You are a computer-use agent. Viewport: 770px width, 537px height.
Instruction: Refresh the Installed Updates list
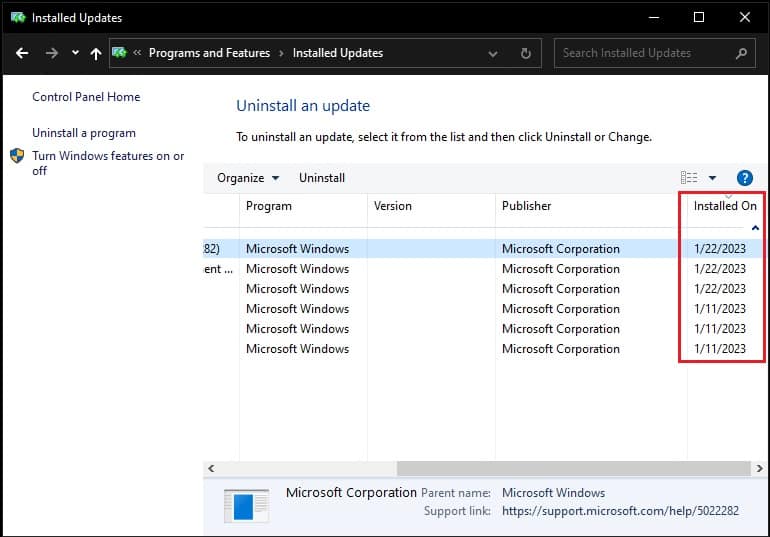525,53
